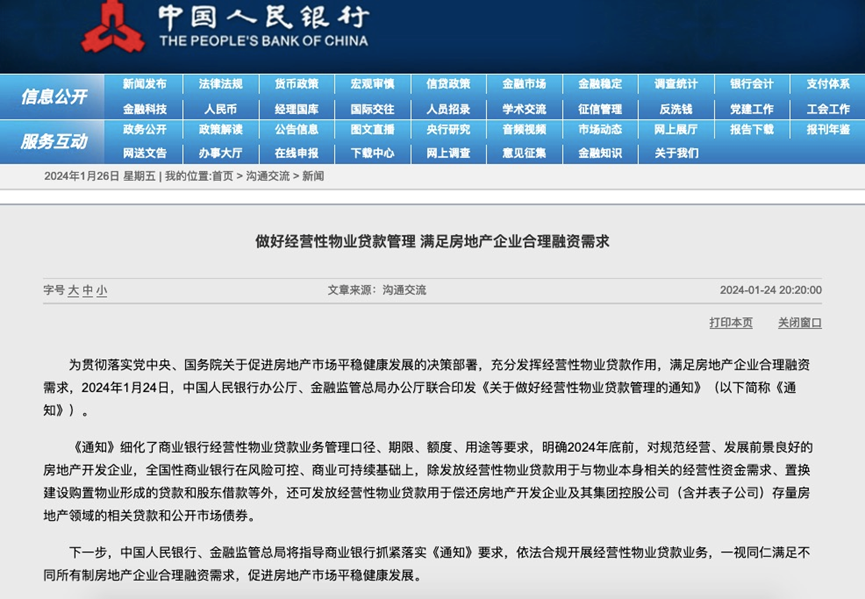Open the 法律法规 menu item
This screenshot has height=599, width=865.
coord(221,84)
